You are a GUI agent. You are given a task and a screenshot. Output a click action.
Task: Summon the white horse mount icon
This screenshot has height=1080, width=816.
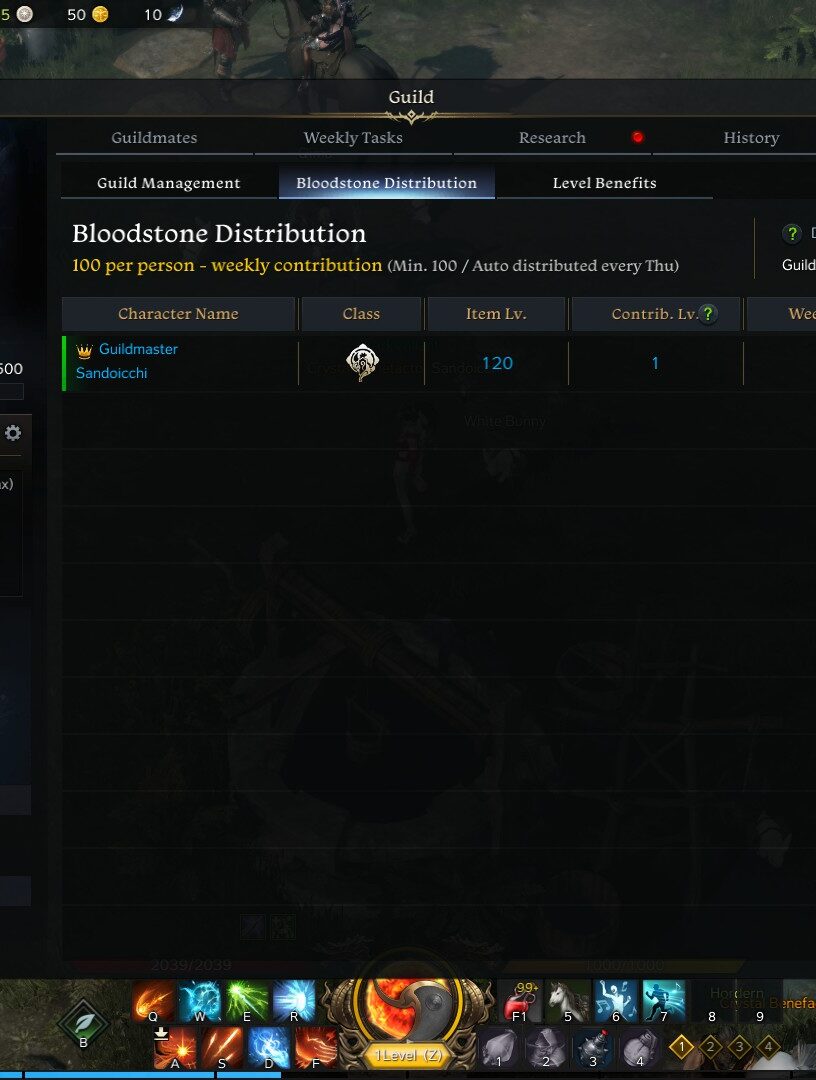569,1001
